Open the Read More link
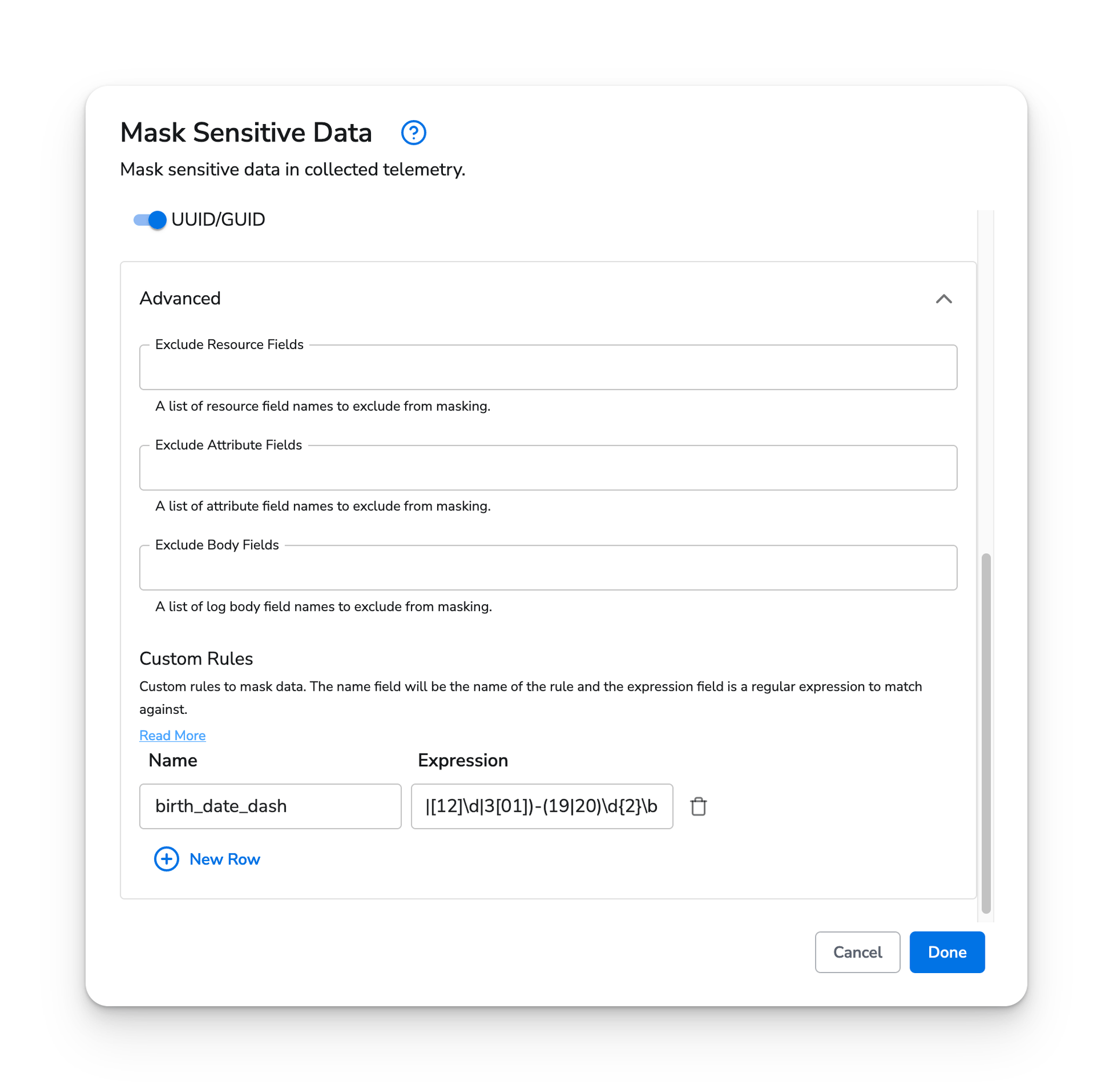Screen dimensions: 1113x1092 click(172, 735)
